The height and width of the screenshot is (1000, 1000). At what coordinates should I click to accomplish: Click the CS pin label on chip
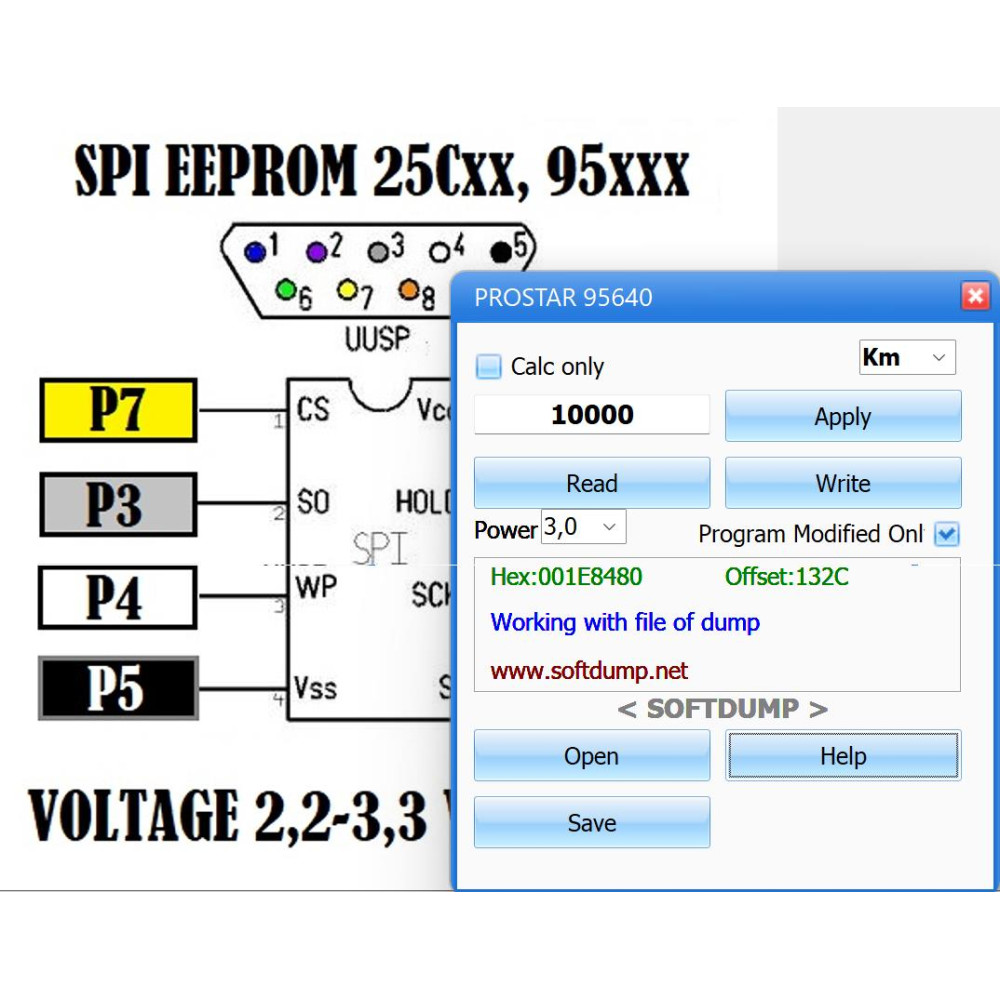coord(312,409)
